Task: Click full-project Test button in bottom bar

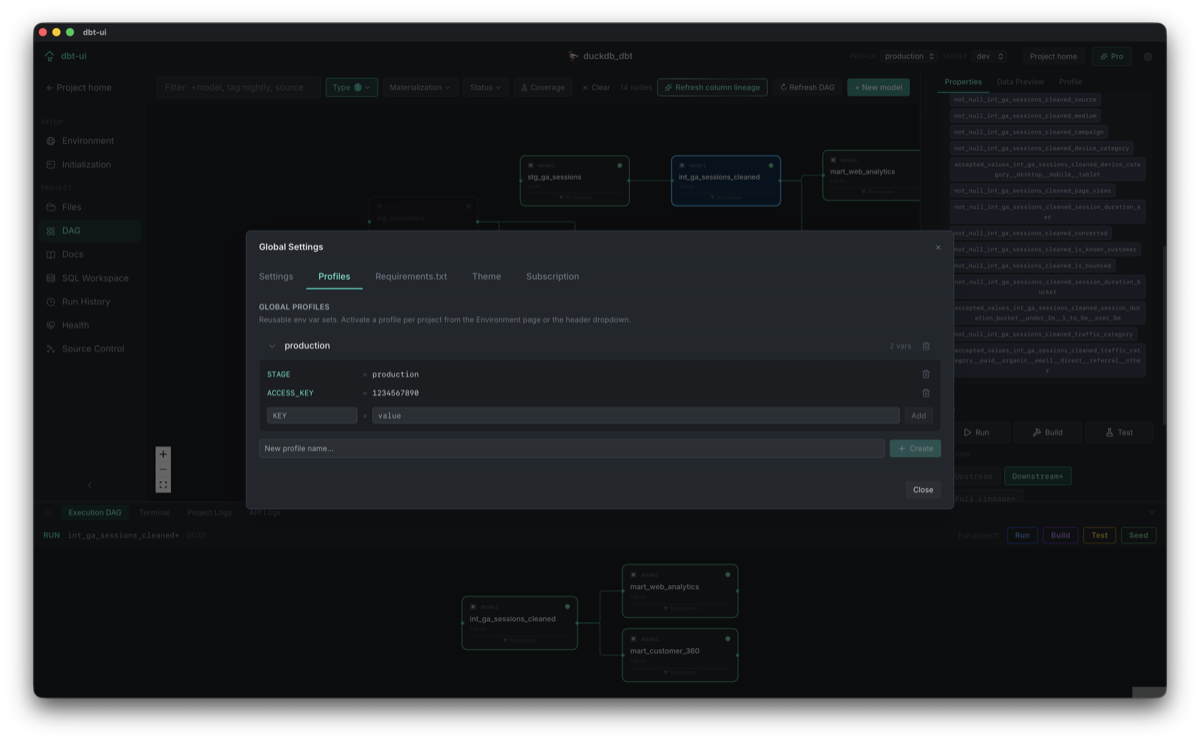Action: 1099,535
